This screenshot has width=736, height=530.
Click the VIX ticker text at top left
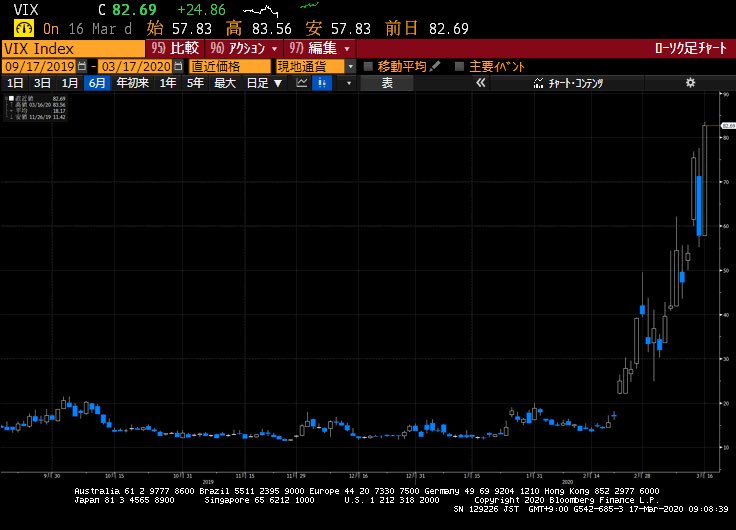pos(26,10)
